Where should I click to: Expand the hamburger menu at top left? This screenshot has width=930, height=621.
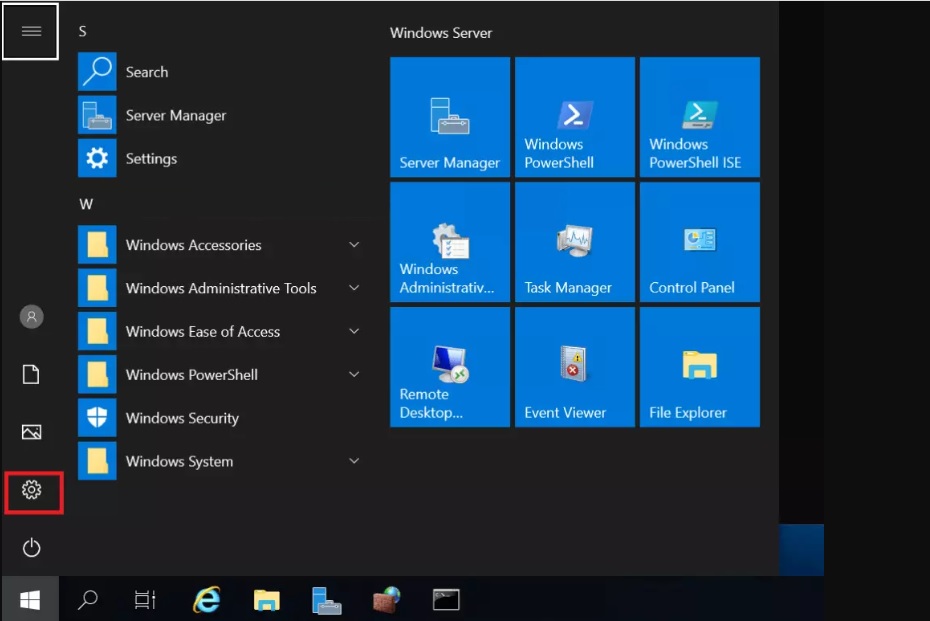(30, 30)
